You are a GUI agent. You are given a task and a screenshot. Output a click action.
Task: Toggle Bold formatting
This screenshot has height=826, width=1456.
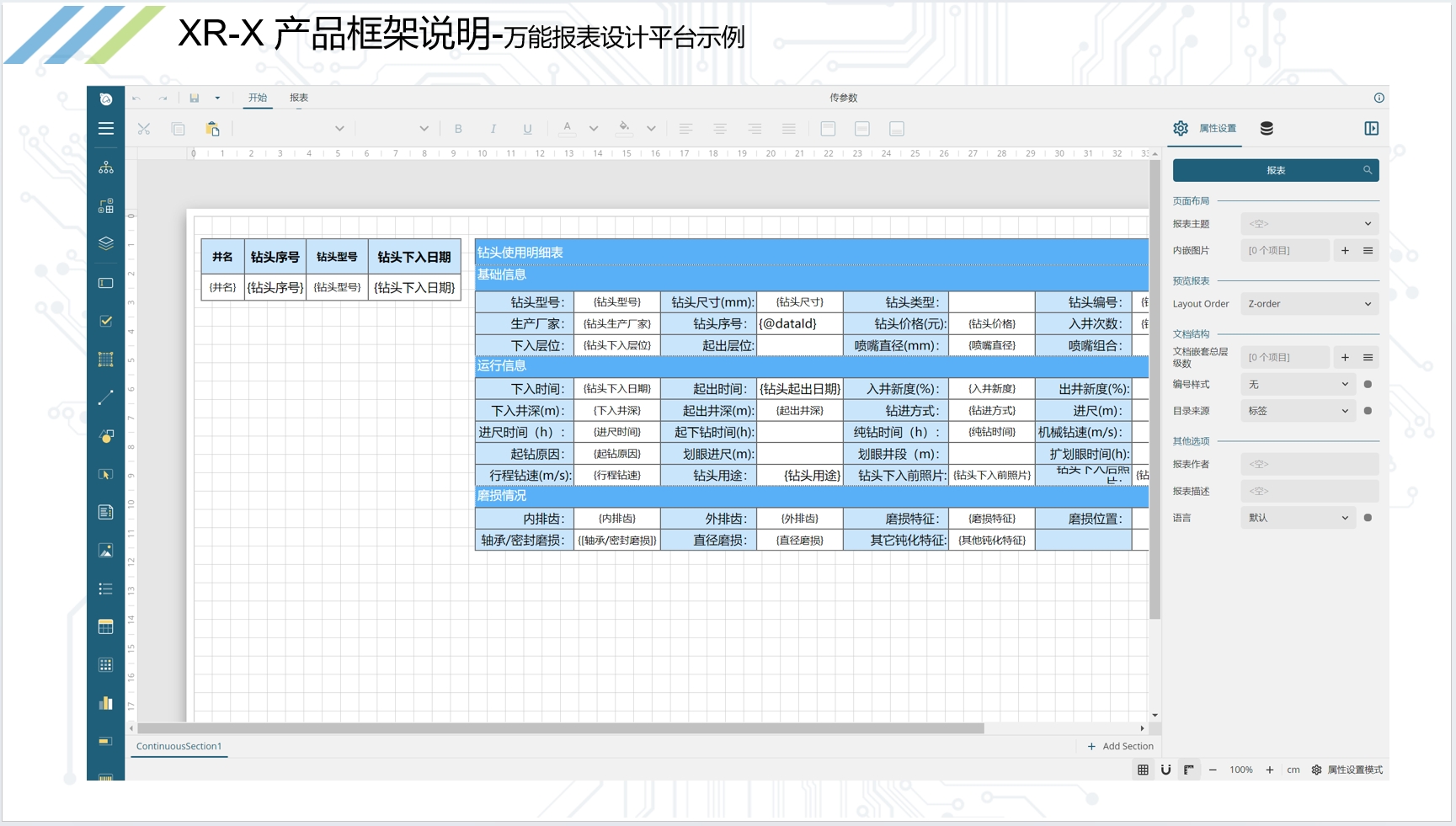tap(458, 129)
